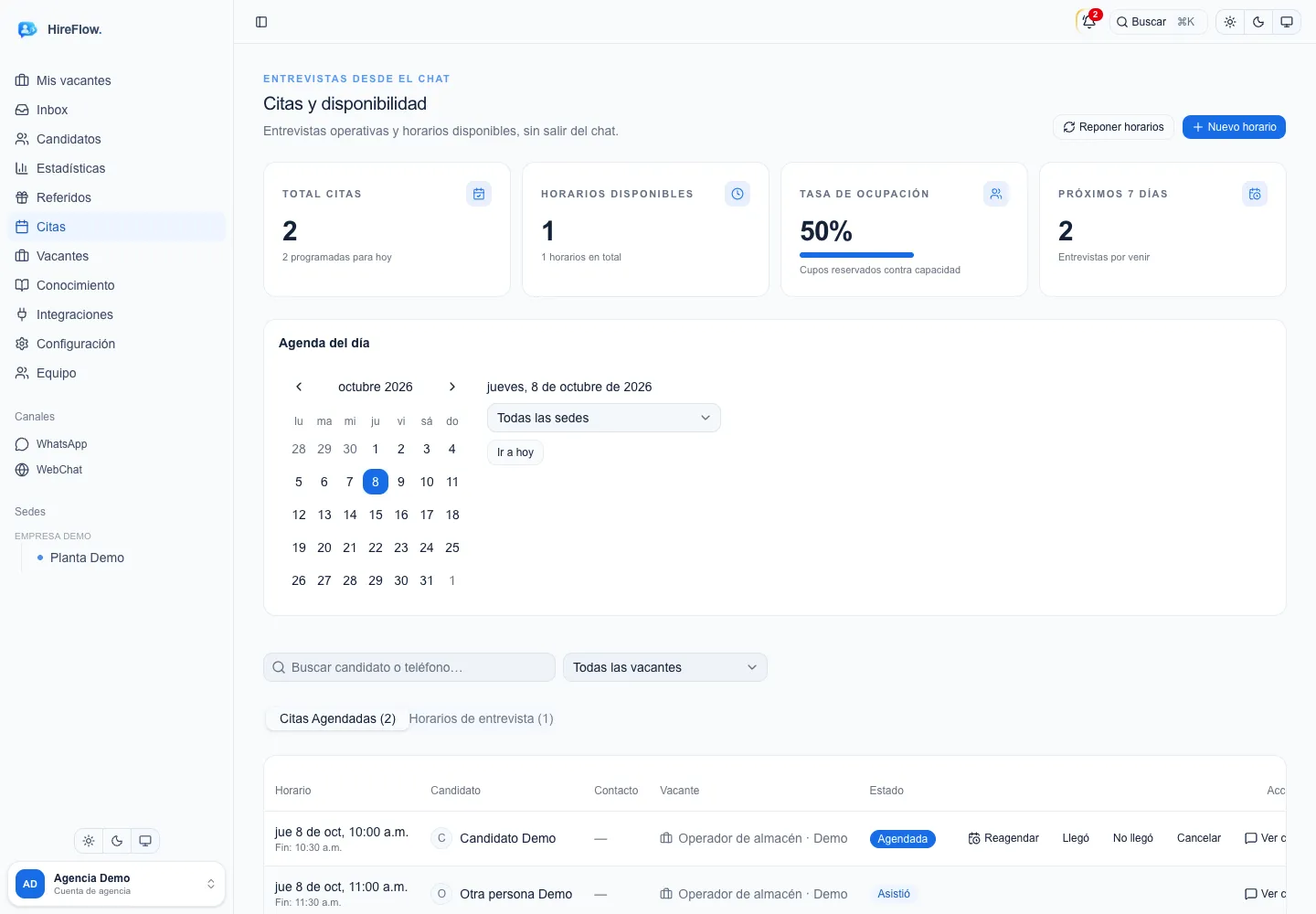Click Reagendar for Candidato Demo
Image resolution: width=1316 pixels, height=914 pixels.
pos(1003,838)
